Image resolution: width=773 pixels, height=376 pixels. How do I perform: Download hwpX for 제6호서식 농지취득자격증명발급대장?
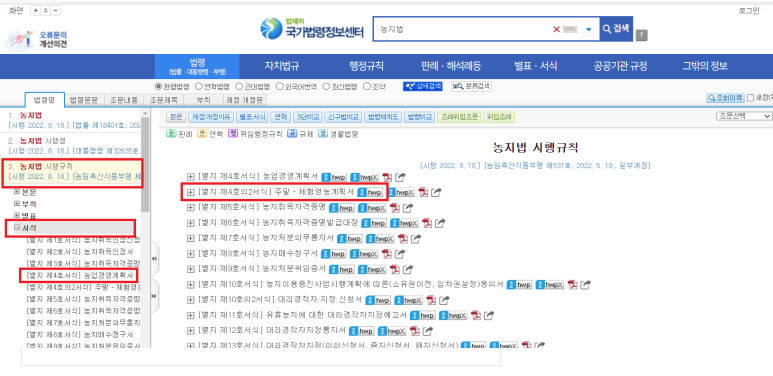(x=404, y=223)
